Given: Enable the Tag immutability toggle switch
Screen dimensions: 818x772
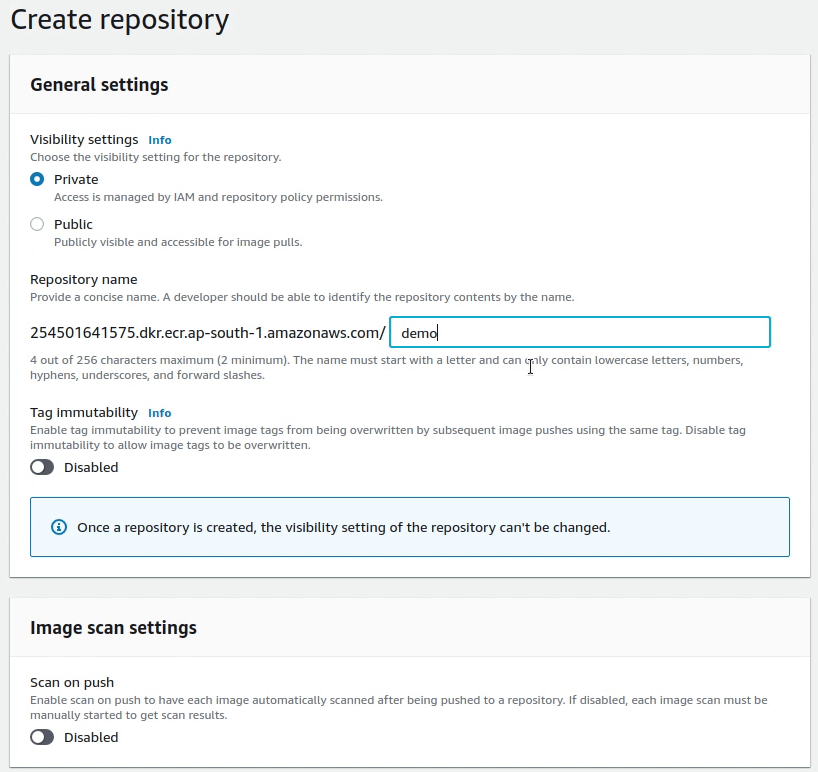Looking at the screenshot, I should pyautogui.click(x=42, y=468).
